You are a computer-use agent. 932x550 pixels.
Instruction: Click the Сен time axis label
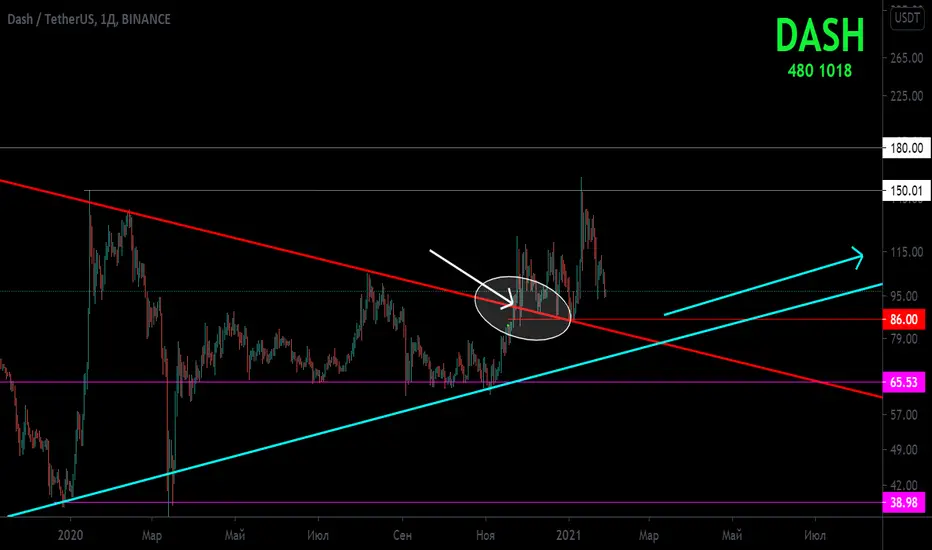point(402,535)
